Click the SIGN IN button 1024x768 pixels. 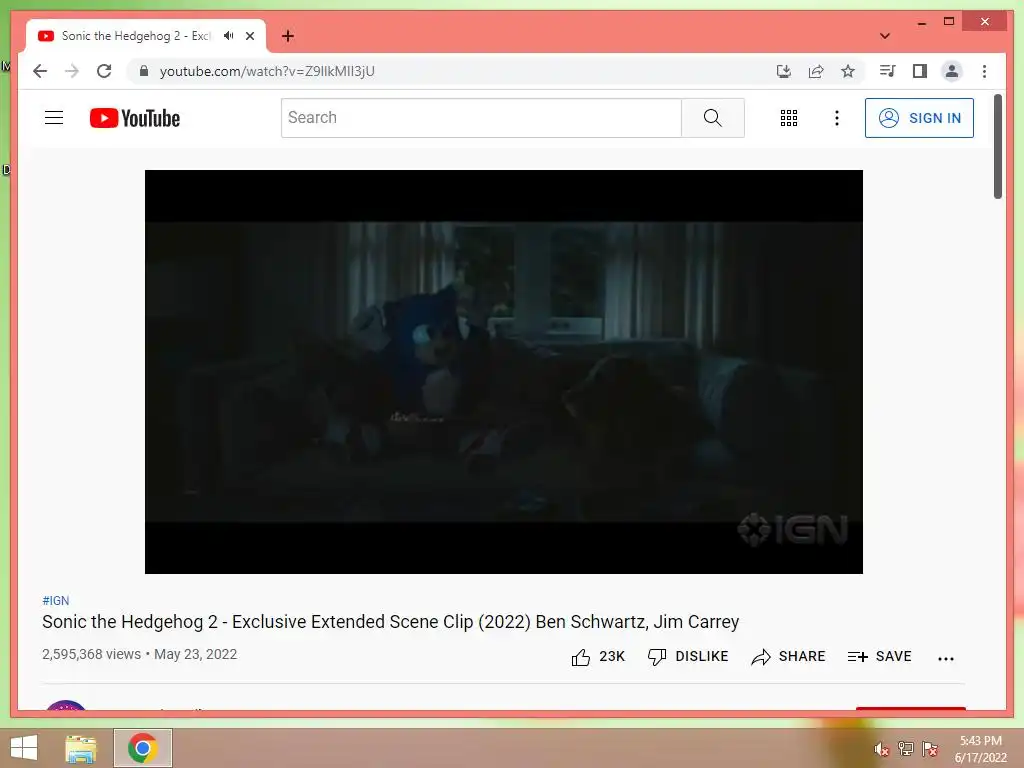pyautogui.click(x=919, y=118)
